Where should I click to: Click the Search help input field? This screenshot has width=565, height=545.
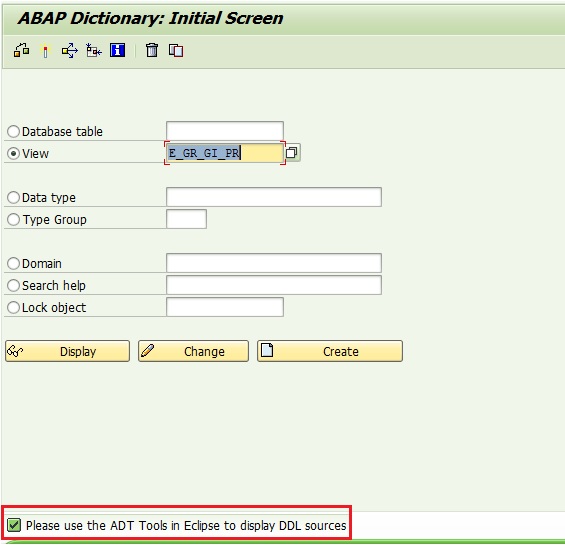click(274, 285)
